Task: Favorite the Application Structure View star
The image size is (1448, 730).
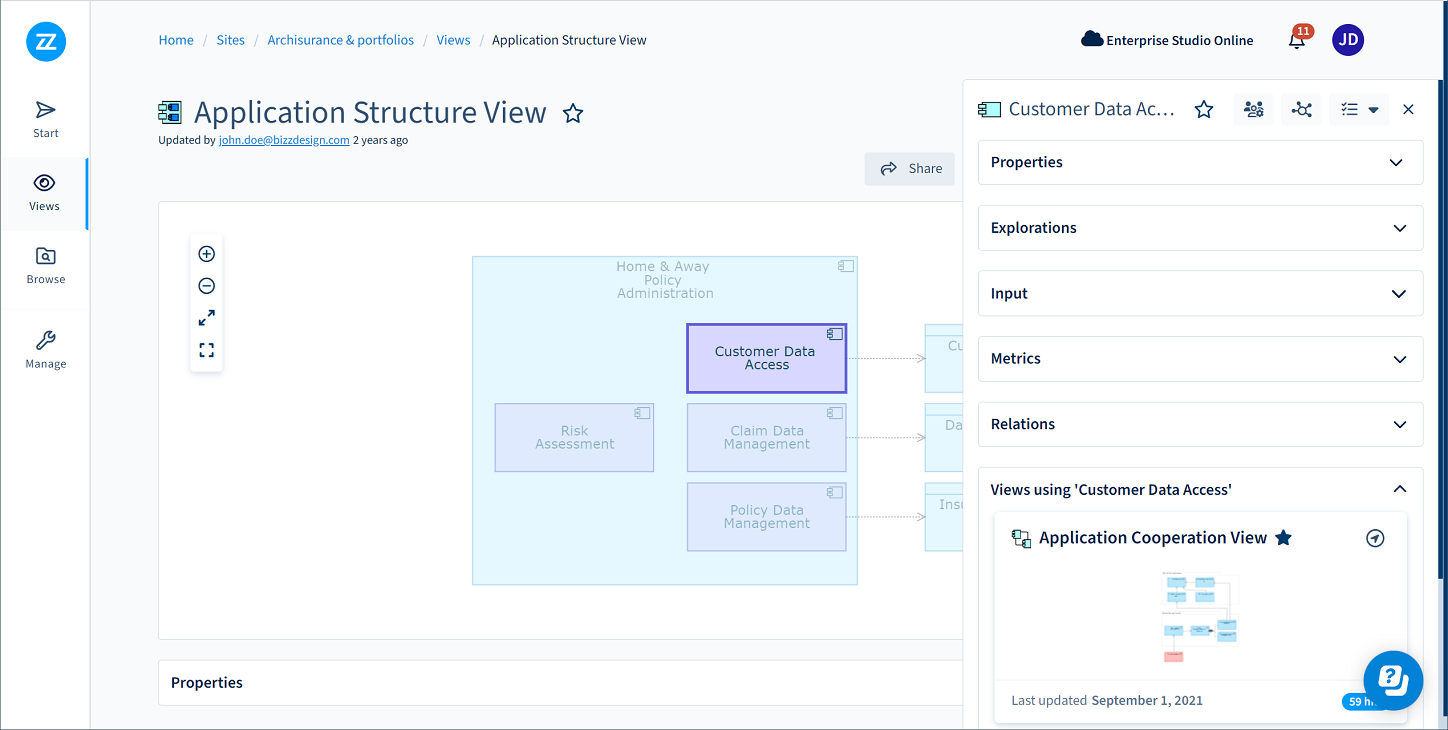Action: click(x=573, y=114)
